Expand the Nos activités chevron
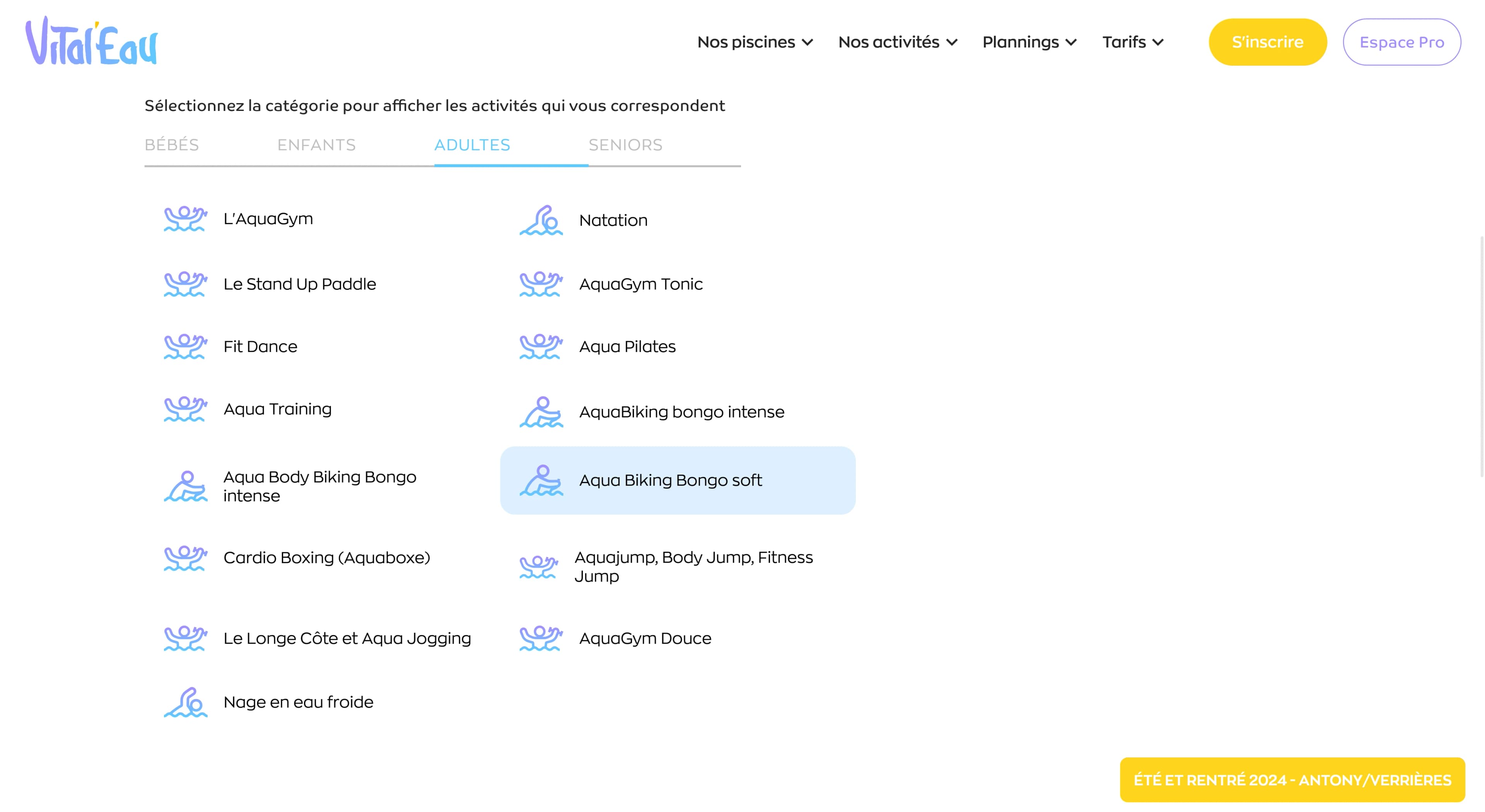This screenshot has height=812, width=1485. click(952, 42)
